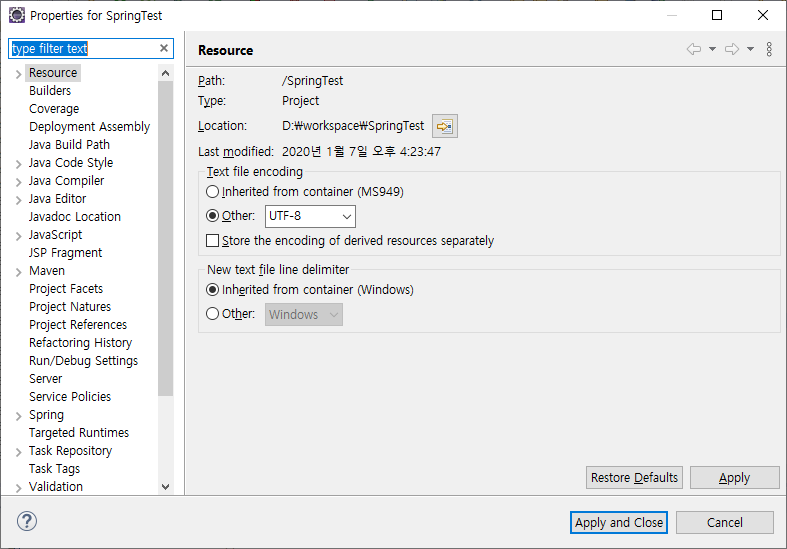Expand the Java Editor node
Screen dimensions: 787x549
tap(19, 200)
